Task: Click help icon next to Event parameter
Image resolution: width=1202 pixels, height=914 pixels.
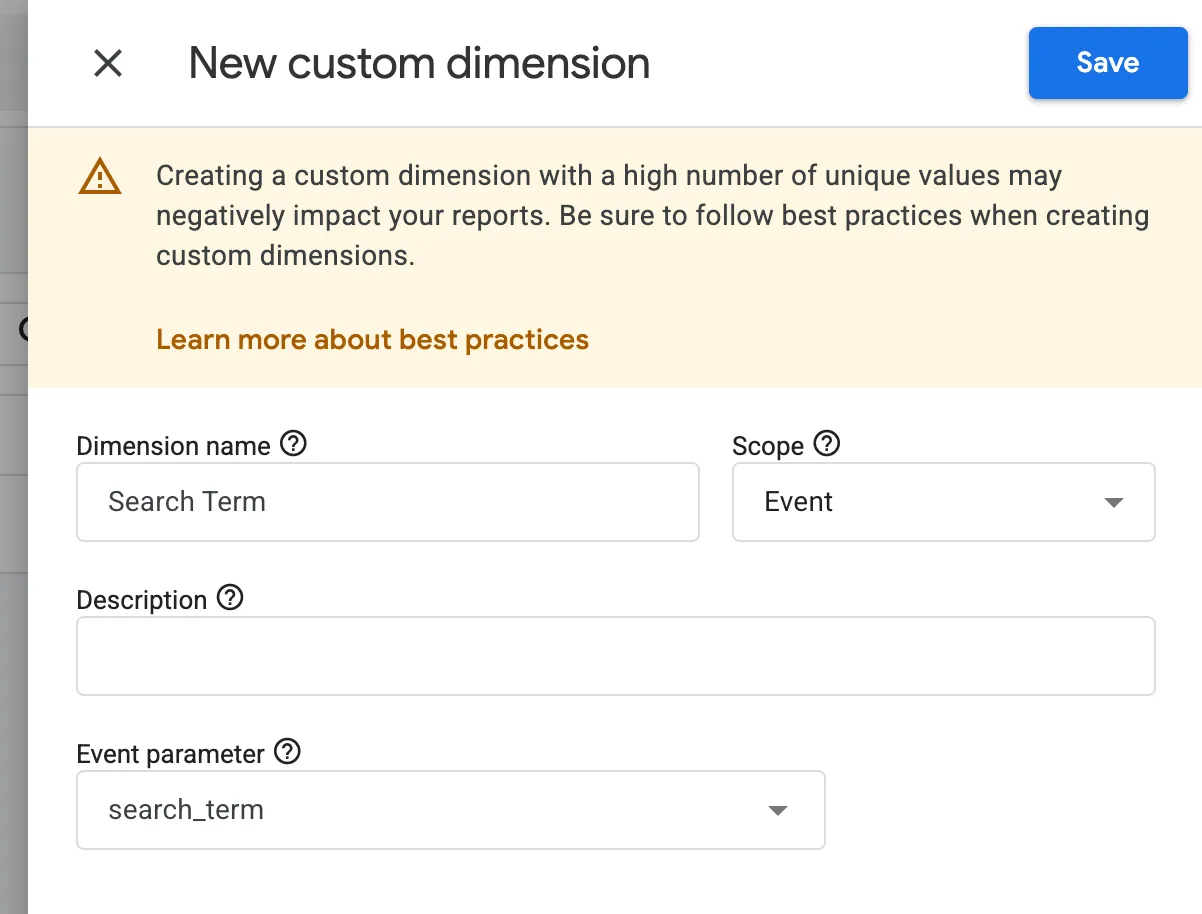Action: (x=287, y=751)
